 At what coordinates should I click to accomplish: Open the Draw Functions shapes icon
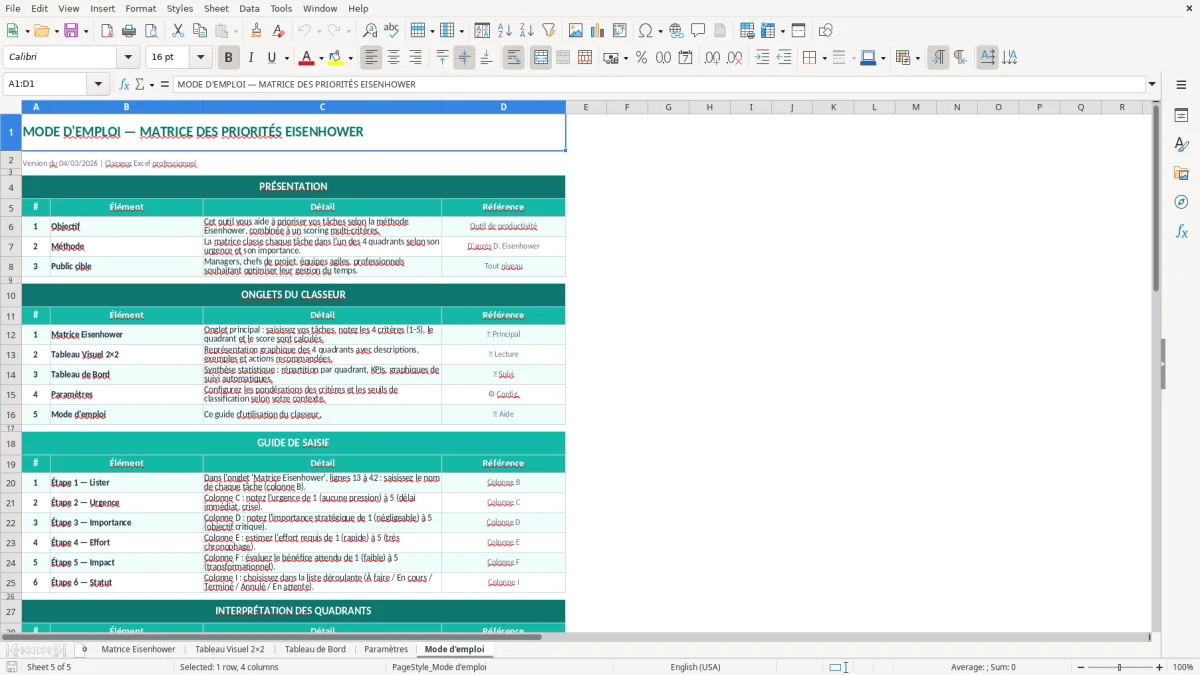coord(826,31)
